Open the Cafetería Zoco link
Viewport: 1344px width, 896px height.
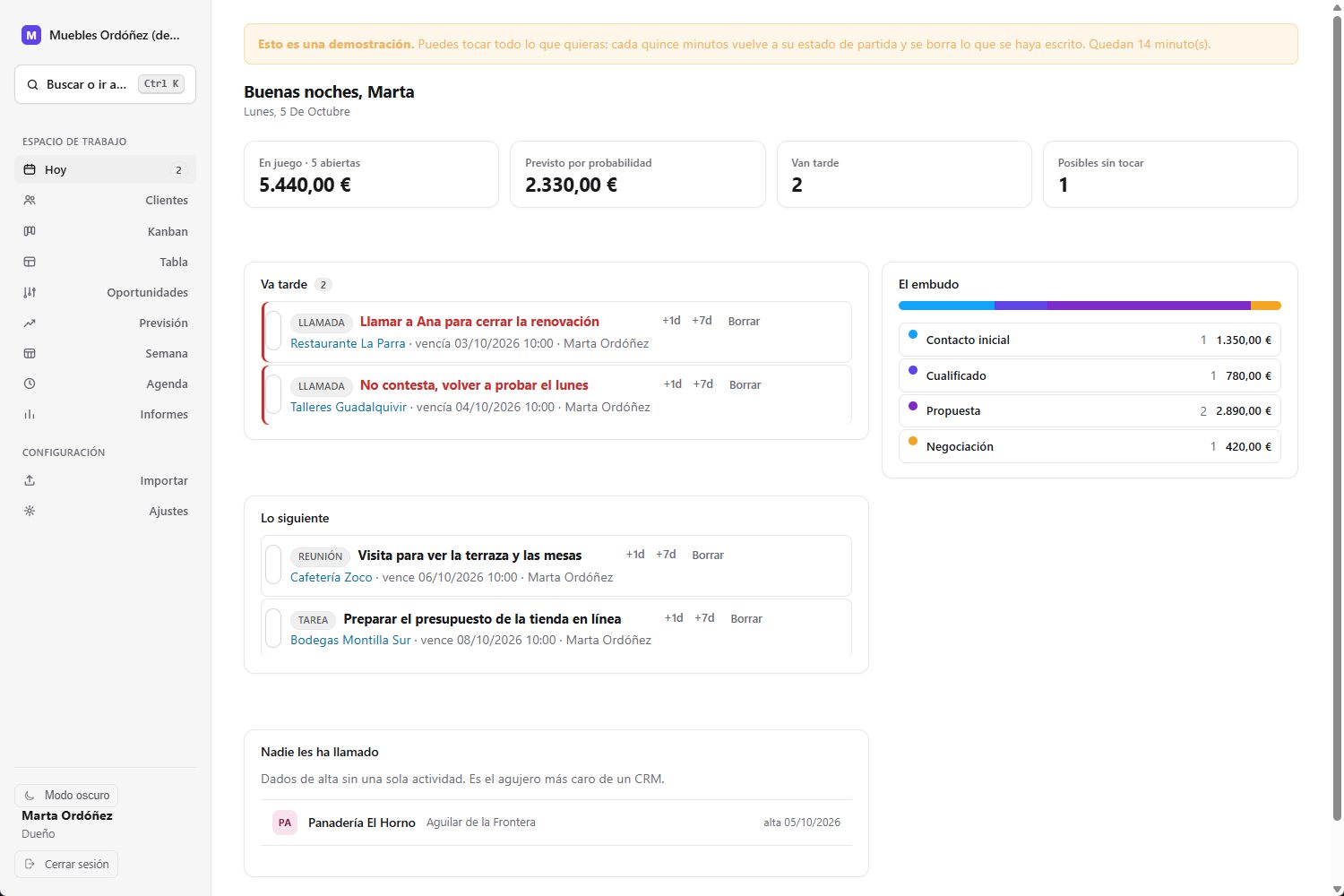[332, 577]
